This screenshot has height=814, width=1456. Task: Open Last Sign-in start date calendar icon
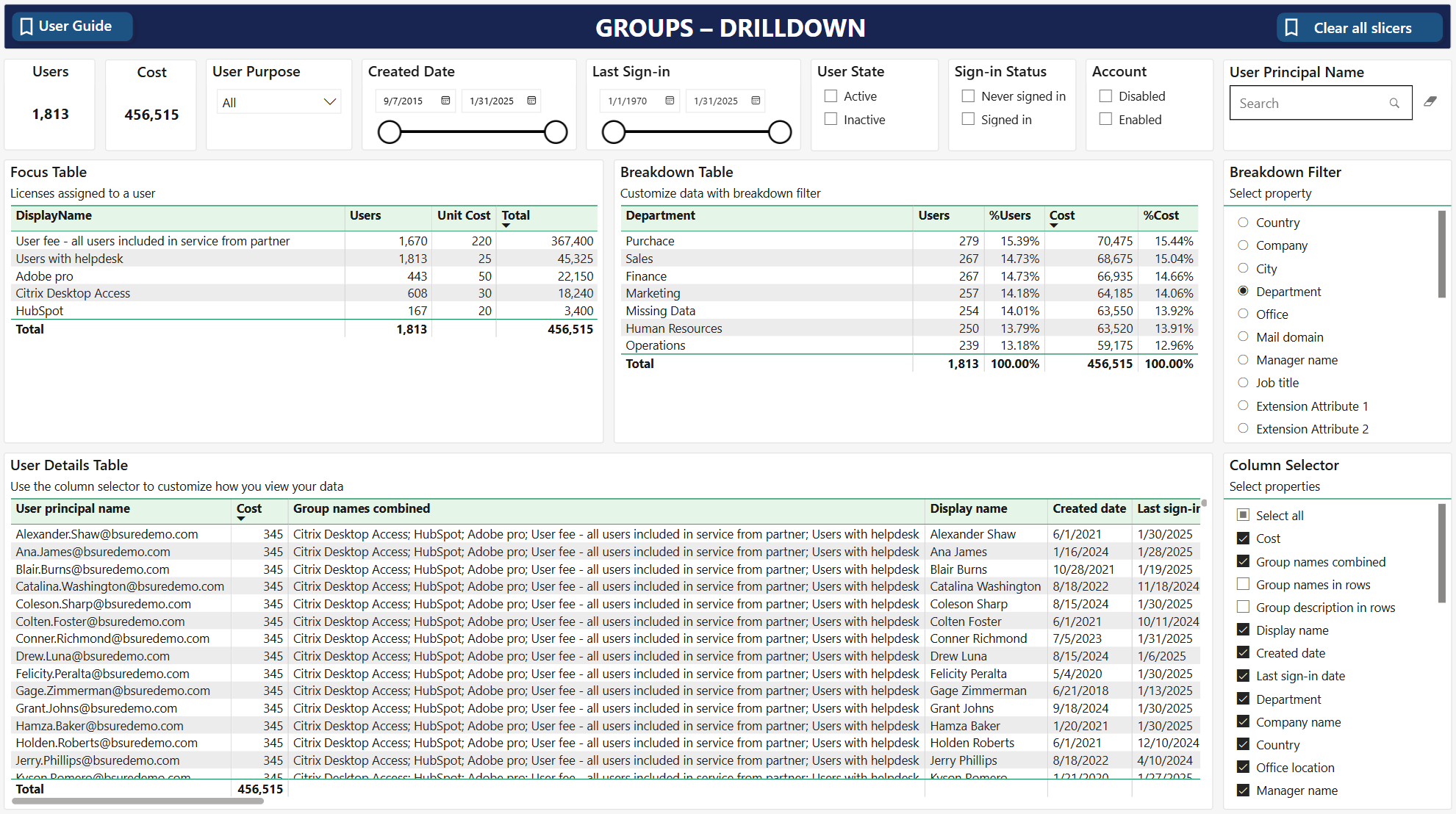point(670,101)
